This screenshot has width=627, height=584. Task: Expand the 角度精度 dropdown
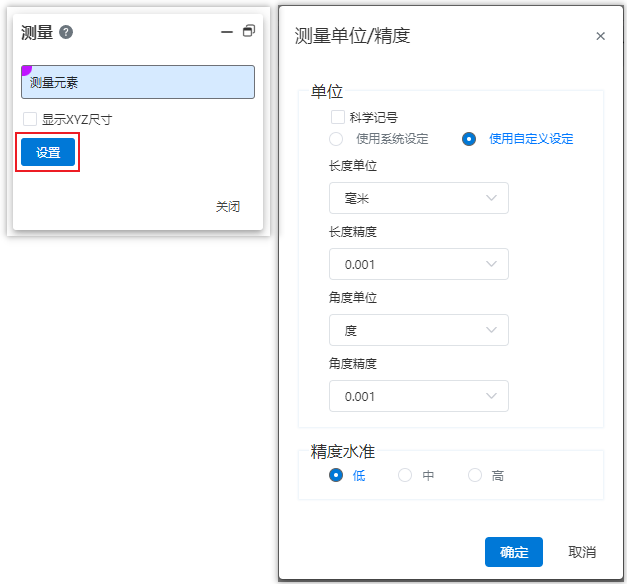point(419,396)
